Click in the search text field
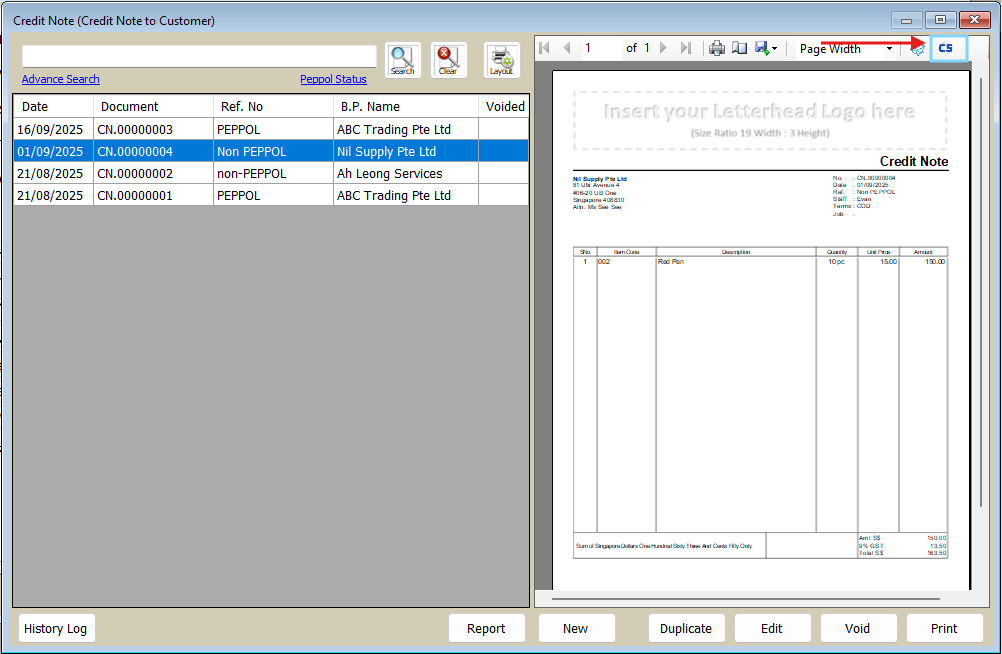This screenshot has height=654, width=1002. 198,56
